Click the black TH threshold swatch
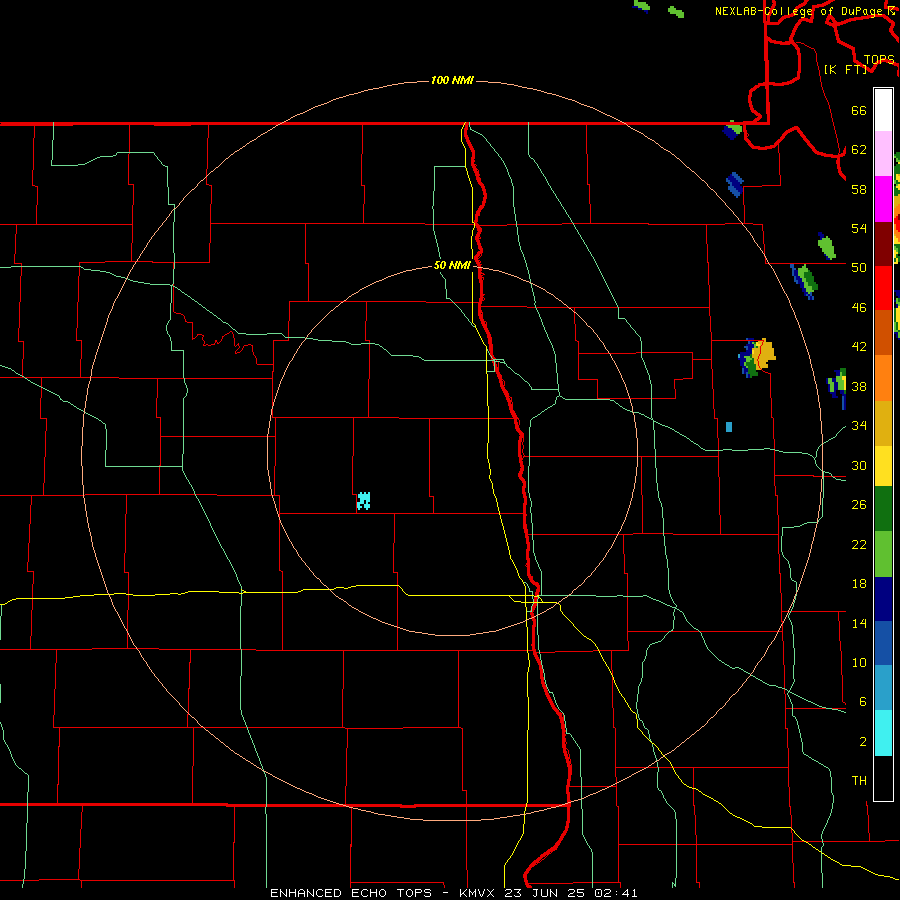This screenshot has height=900, width=900. 883,778
